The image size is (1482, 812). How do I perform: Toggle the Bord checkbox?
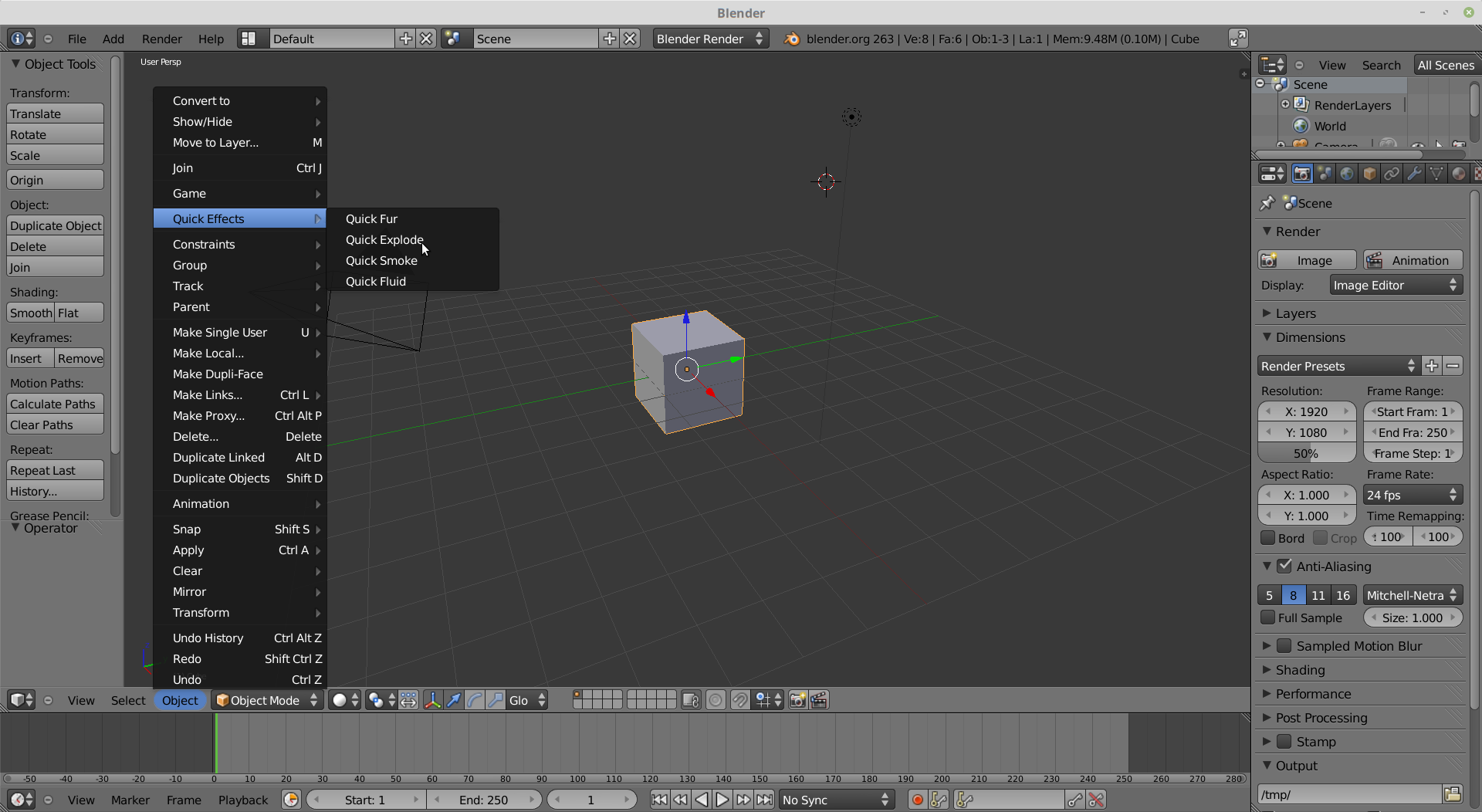[1267, 537]
